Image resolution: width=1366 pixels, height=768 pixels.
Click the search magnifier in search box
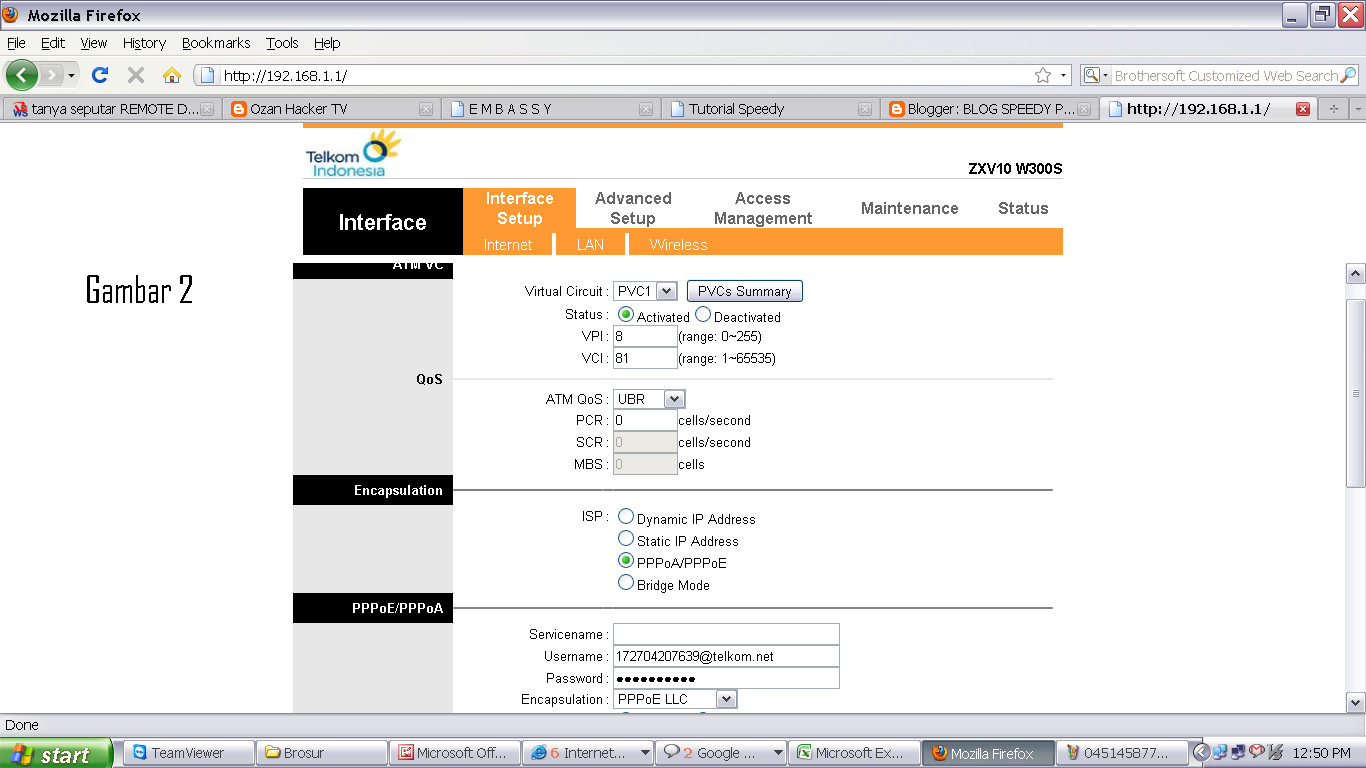tap(1348, 75)
